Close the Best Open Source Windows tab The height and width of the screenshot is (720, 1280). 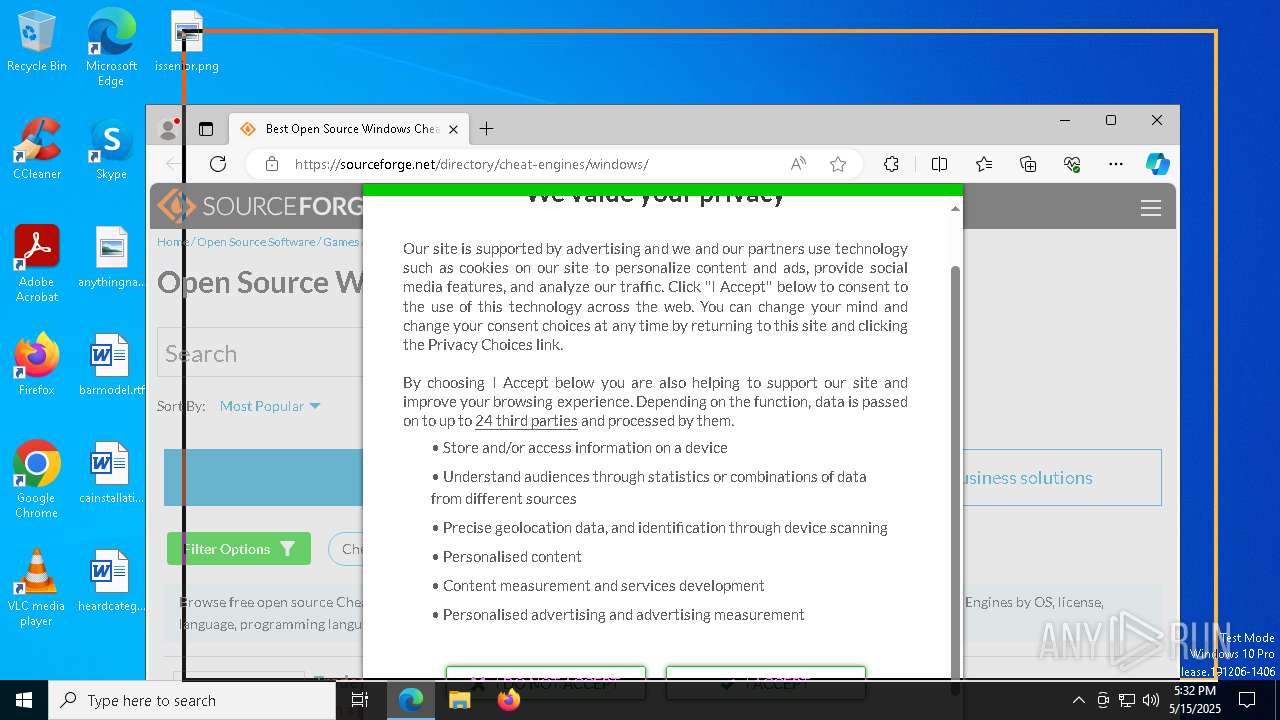click(453, 129)
